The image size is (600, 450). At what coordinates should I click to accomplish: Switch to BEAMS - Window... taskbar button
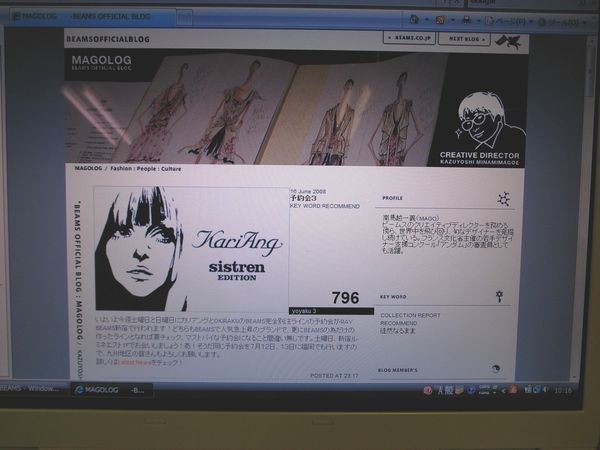click(x=31, y=389)
